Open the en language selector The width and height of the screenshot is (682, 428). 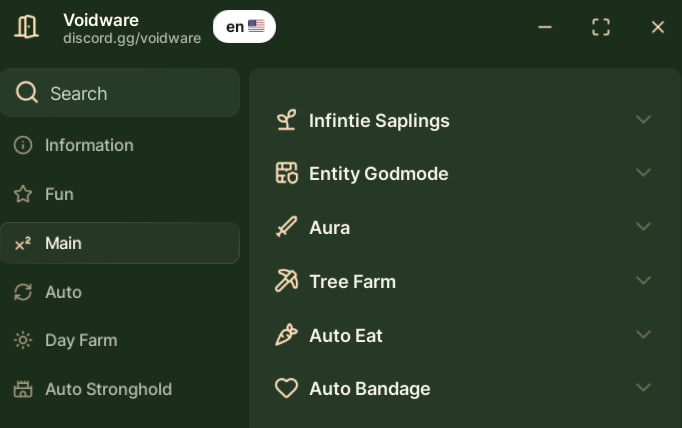244,27
